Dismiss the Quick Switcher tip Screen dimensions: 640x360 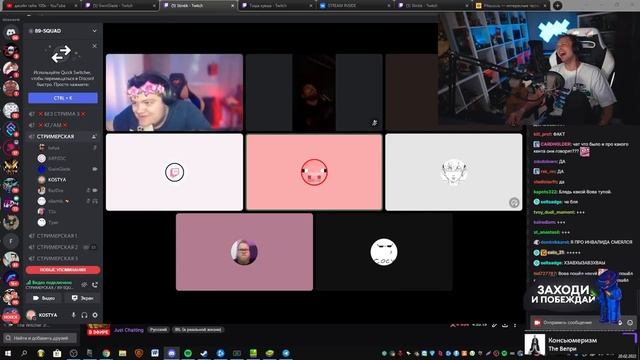click(x=95, y=46)
